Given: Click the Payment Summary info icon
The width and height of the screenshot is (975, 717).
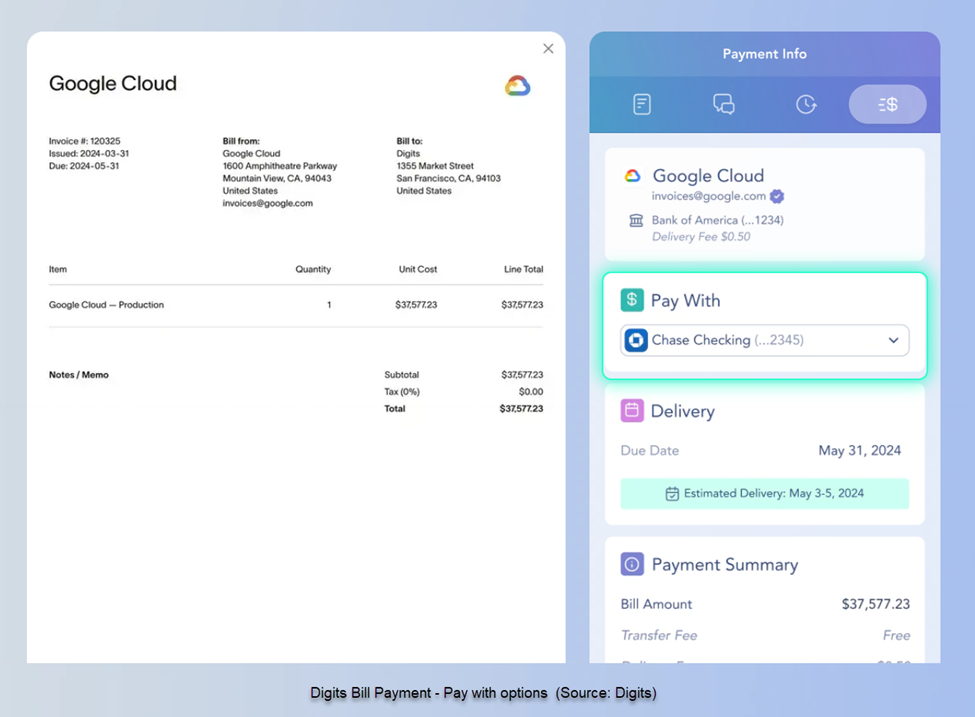Looking at the screenshot, I should (x=632, y=564).
